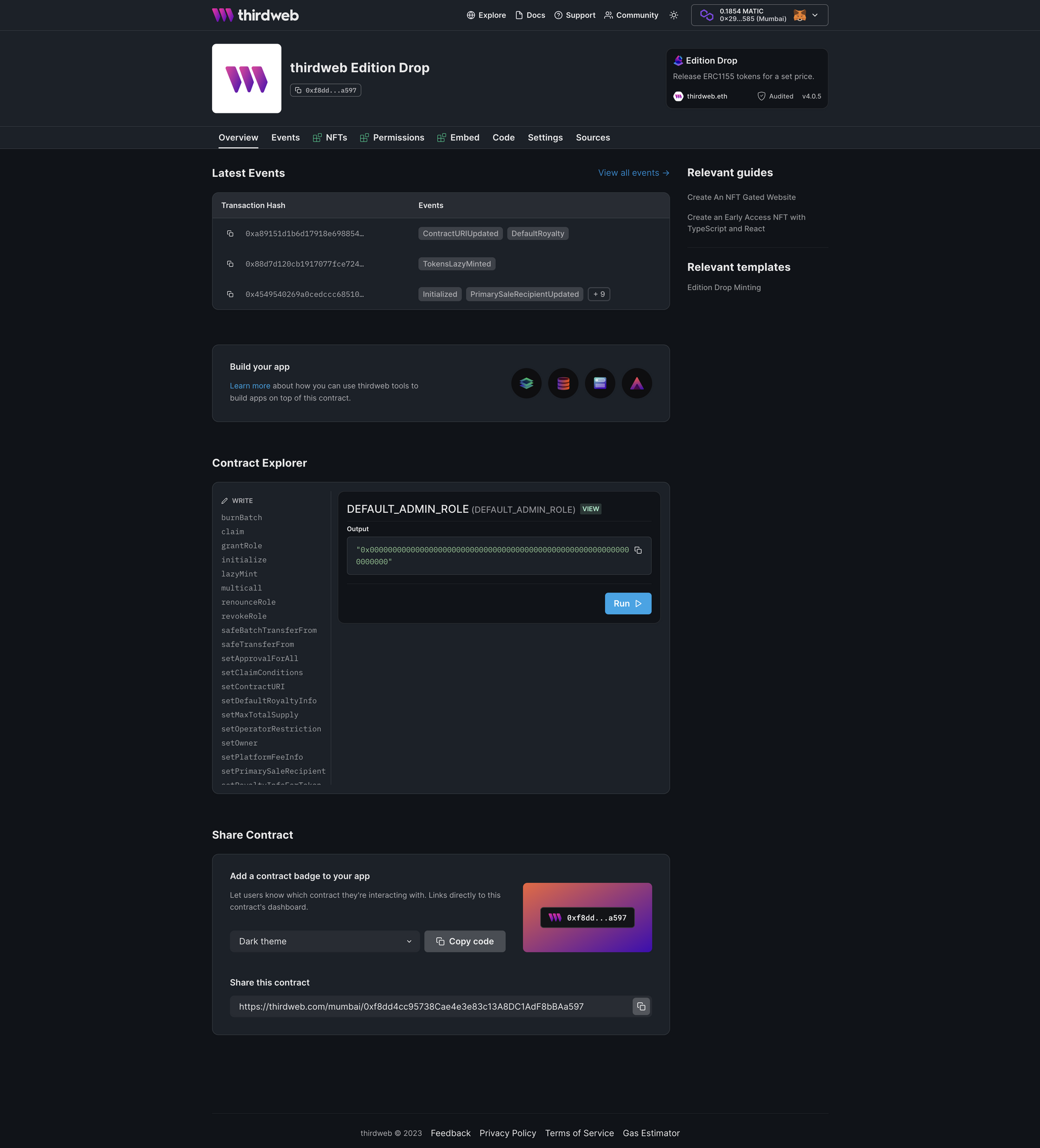Viewport: 1040px width, 1148px height.
Task: Click the green stacked-layers SDK icon
Action: pyautogui.click(x=526, y=383)
